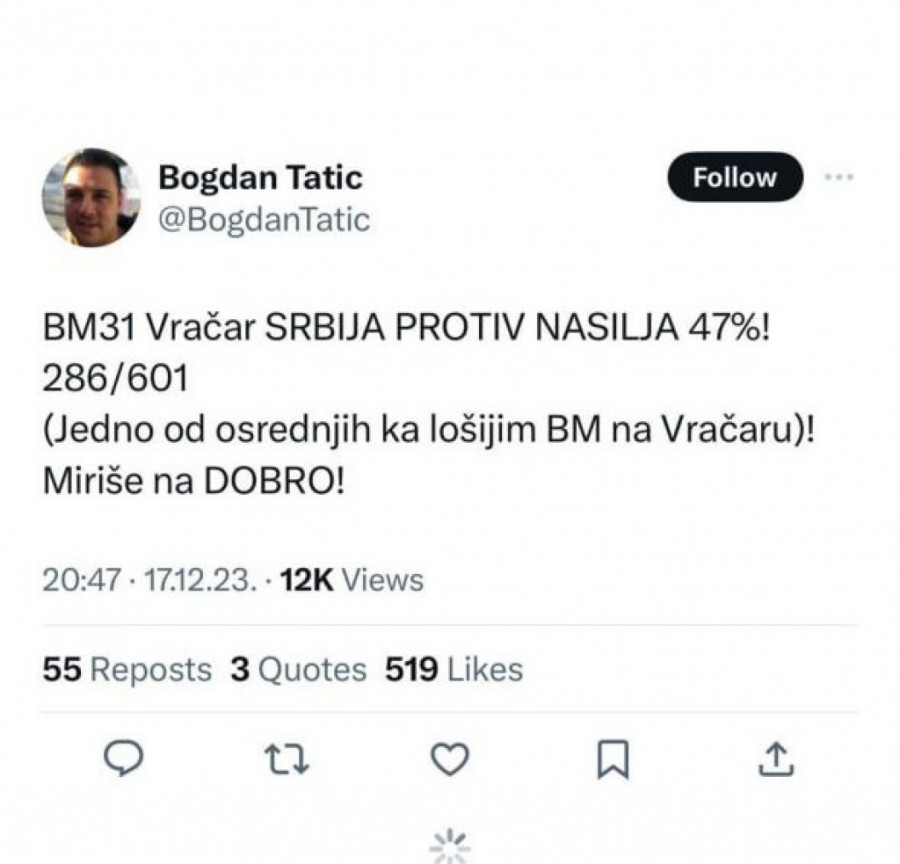The image size is (900, 864).
Task: Click the 12K Views count
Action: tap(352, 580)
